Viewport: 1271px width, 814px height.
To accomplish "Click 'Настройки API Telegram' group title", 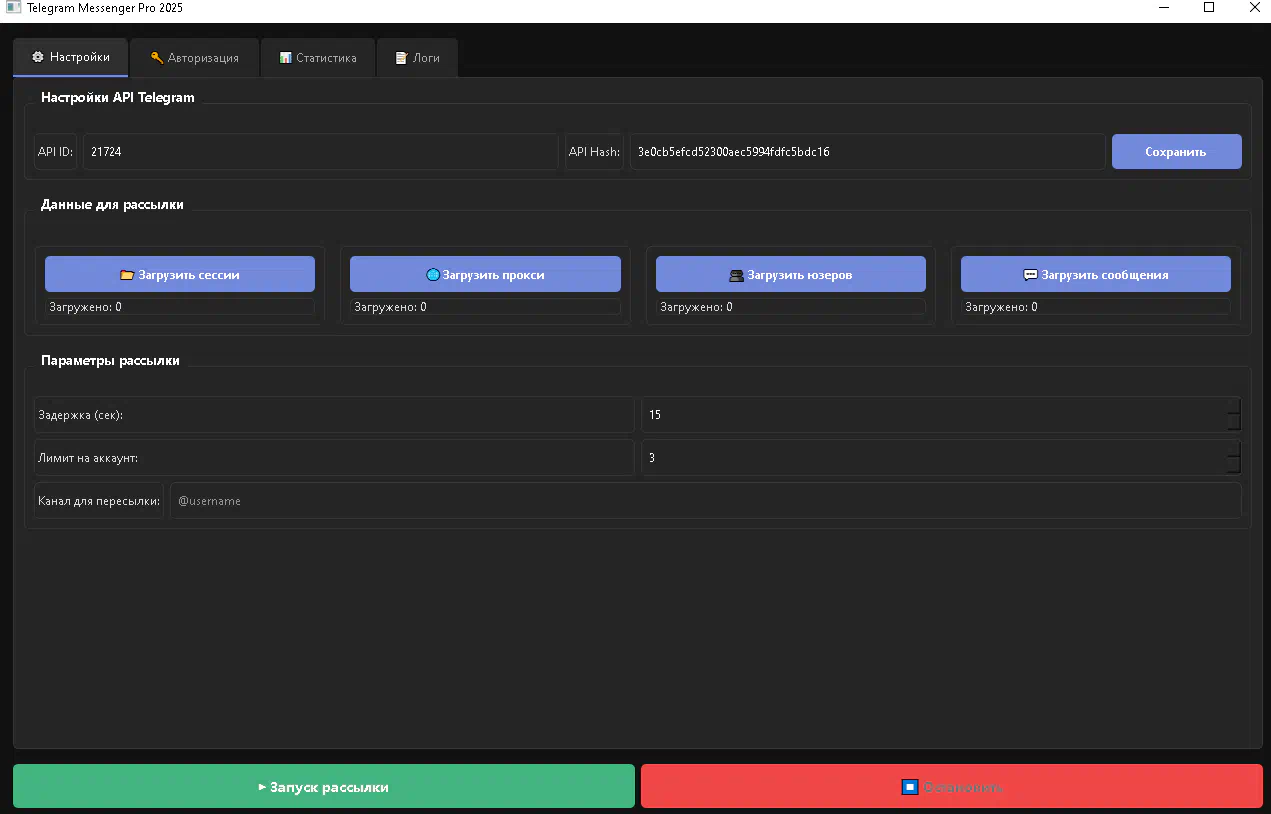I will pos(118,97).
